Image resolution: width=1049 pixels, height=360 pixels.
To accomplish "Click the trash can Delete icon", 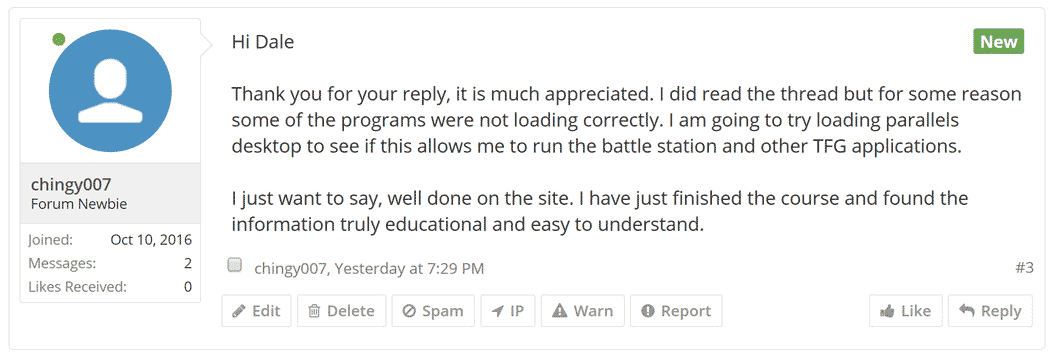I will [313, 311].
